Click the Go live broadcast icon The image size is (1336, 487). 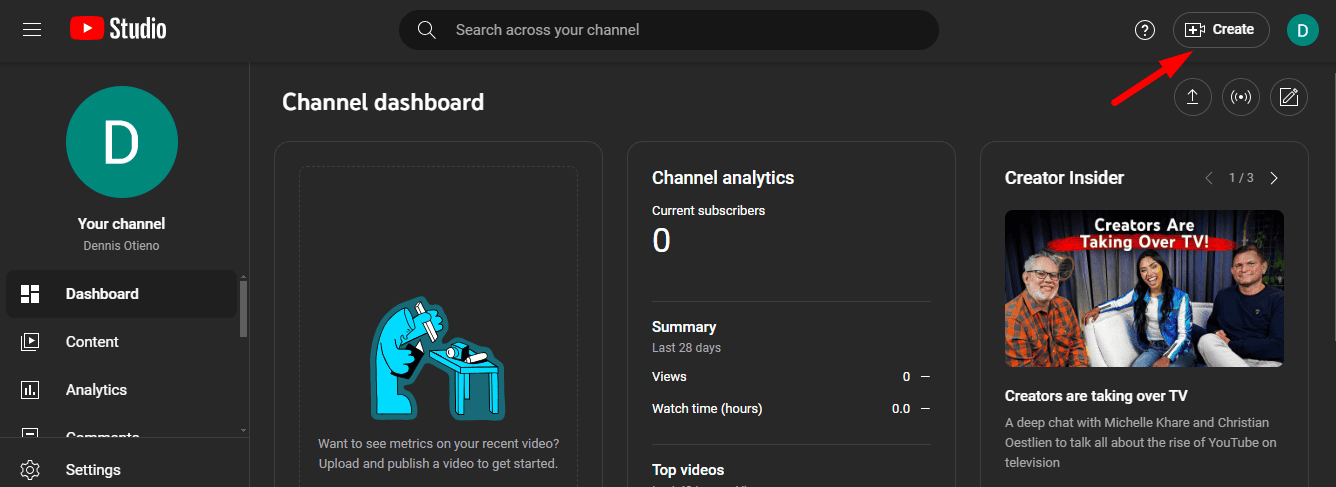click(1241, 97)
